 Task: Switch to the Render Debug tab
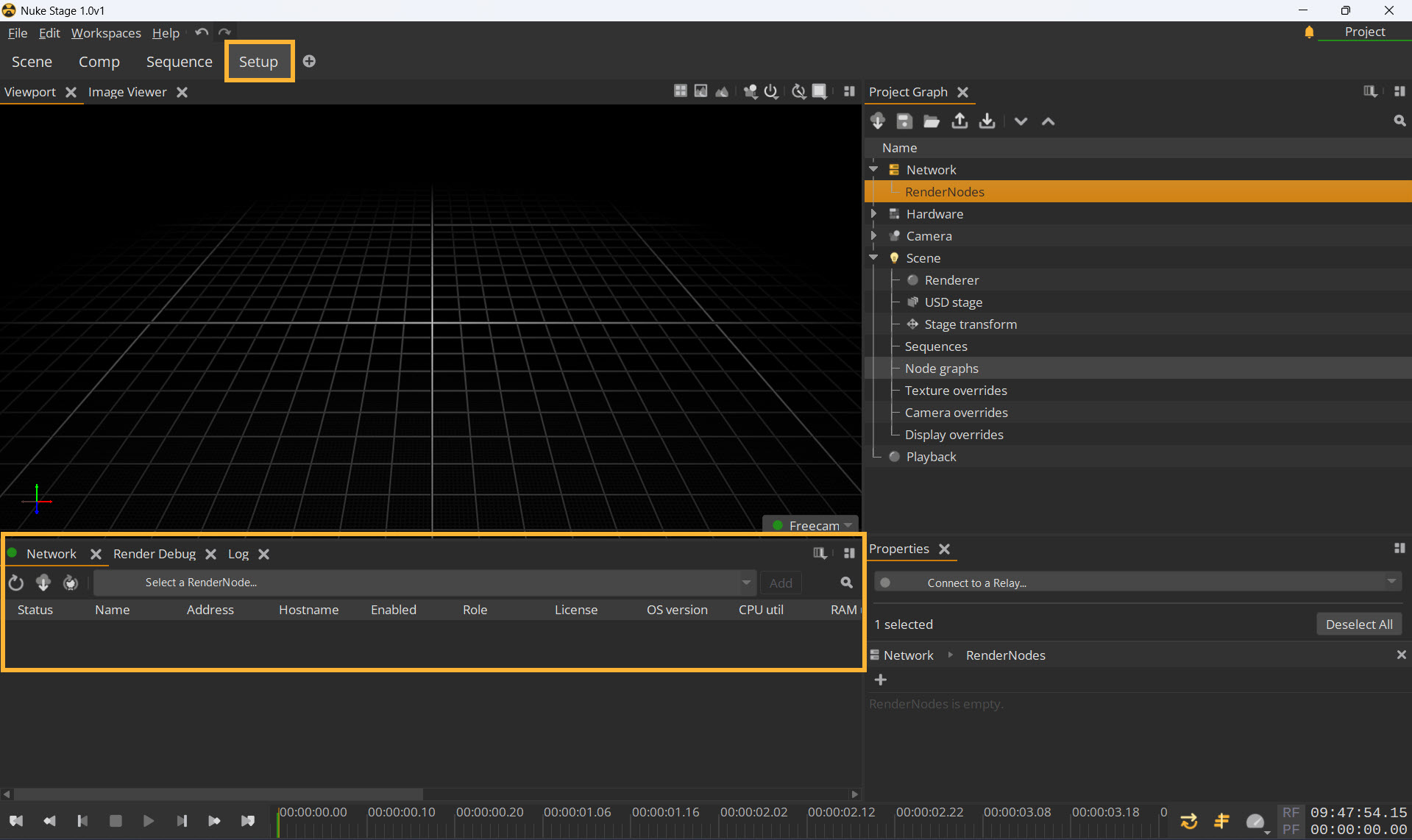[155, 554]
